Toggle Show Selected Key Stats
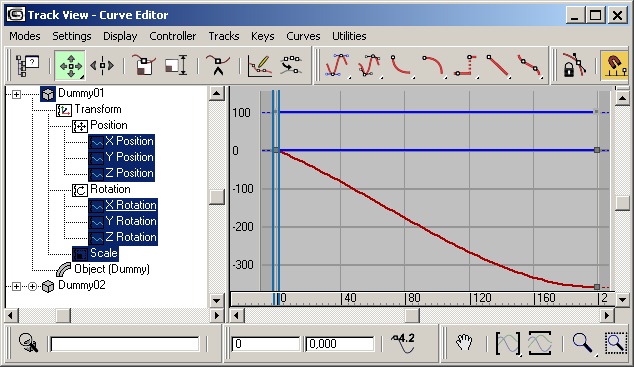 click(403, 344)
